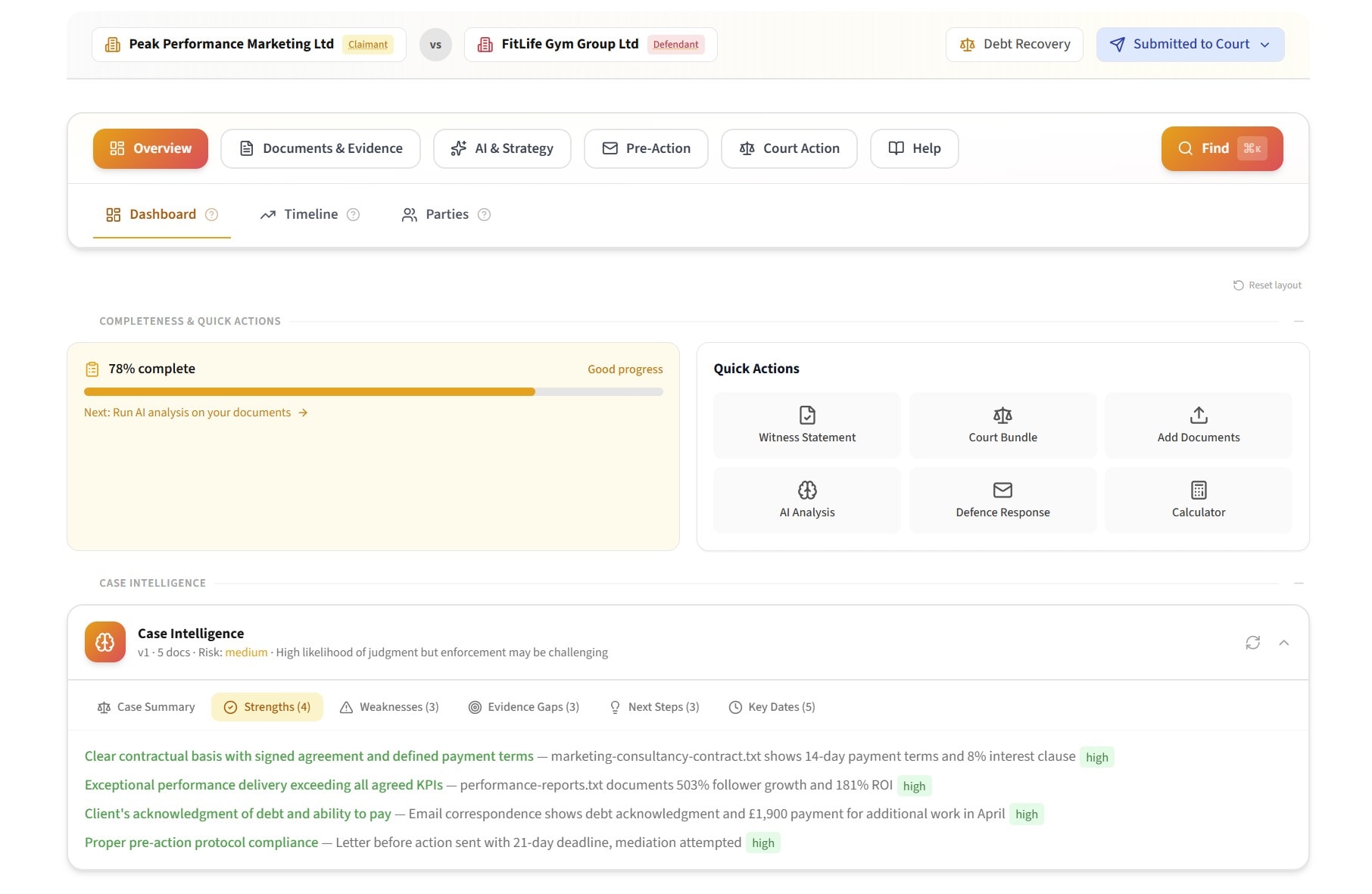
Task: Refresh the Case Intelligence analysis
Action: [x=1253, y=642]
